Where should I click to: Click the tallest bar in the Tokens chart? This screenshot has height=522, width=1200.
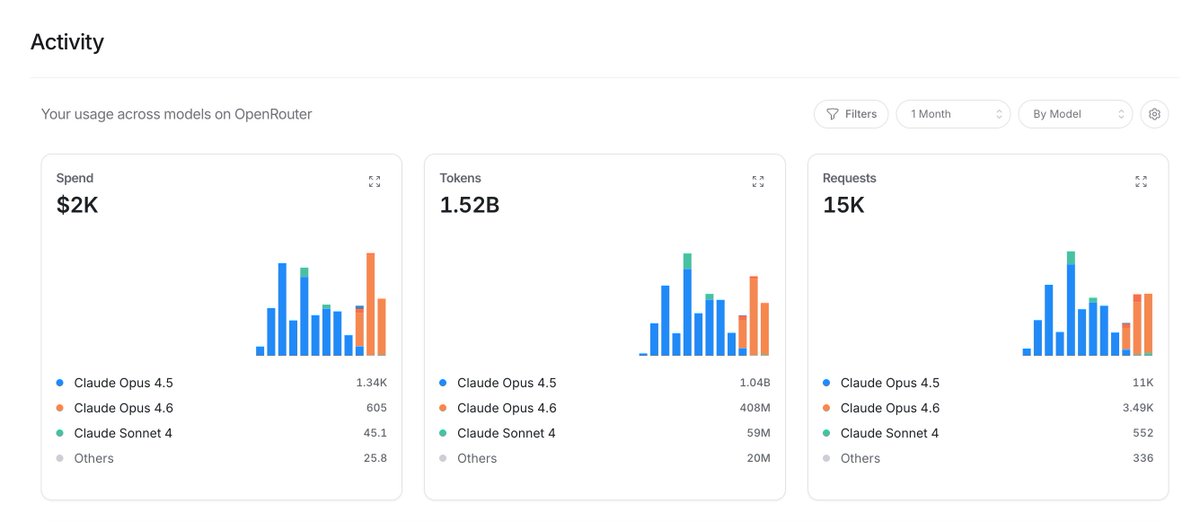click(687, 305)
